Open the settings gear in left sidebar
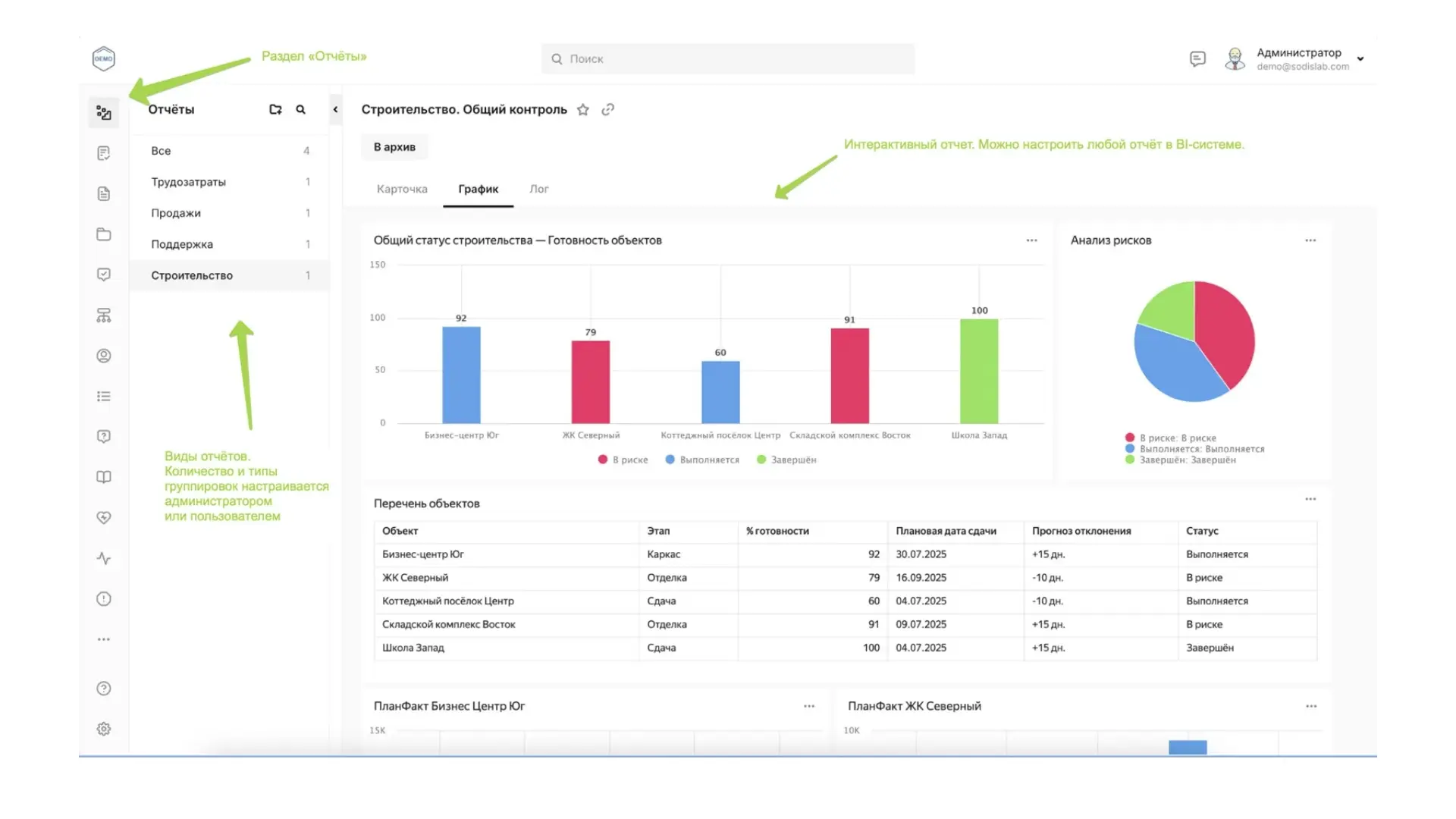The image size is (1456, 819). pyautogui.click(x=104, y=729)
